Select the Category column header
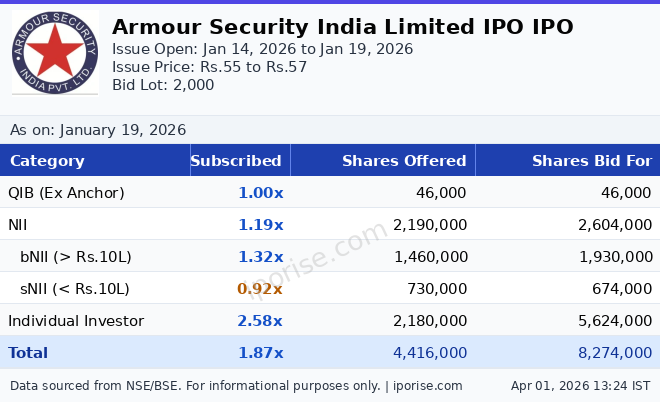The width and height of the screenshot is (660, 402). 47,161
